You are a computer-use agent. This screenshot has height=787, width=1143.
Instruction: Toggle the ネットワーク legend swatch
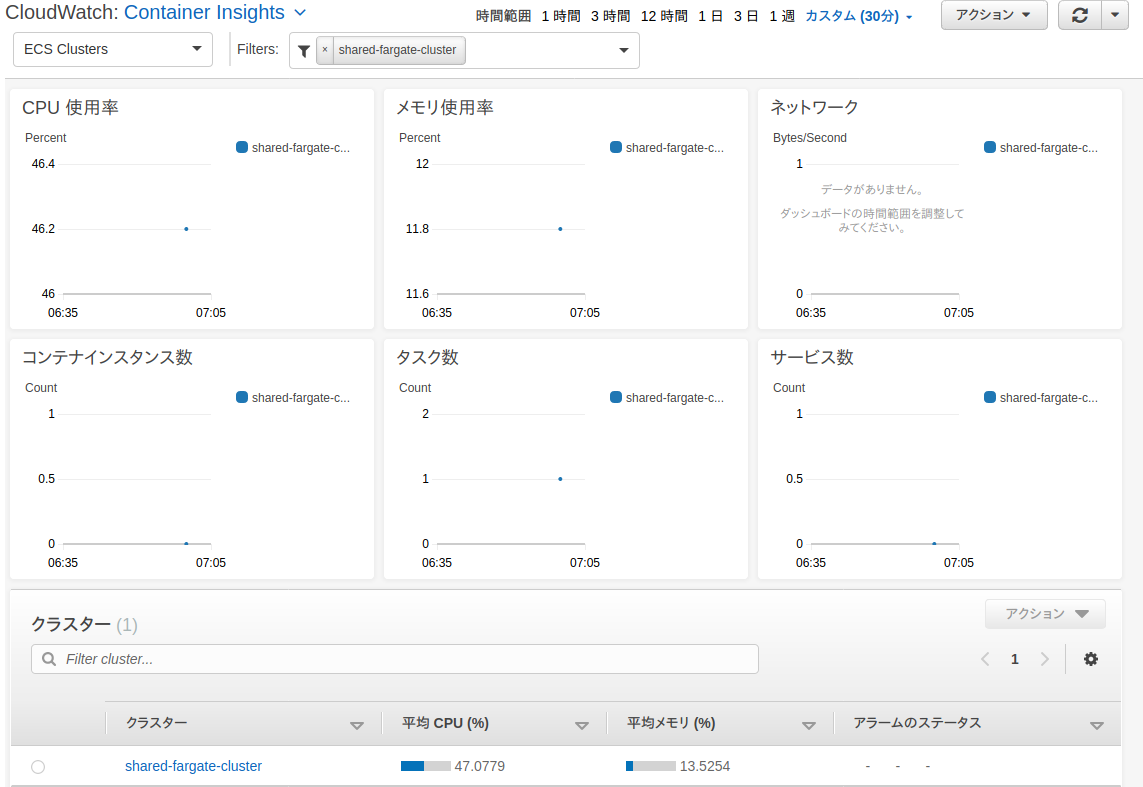[x=990, y=147]
